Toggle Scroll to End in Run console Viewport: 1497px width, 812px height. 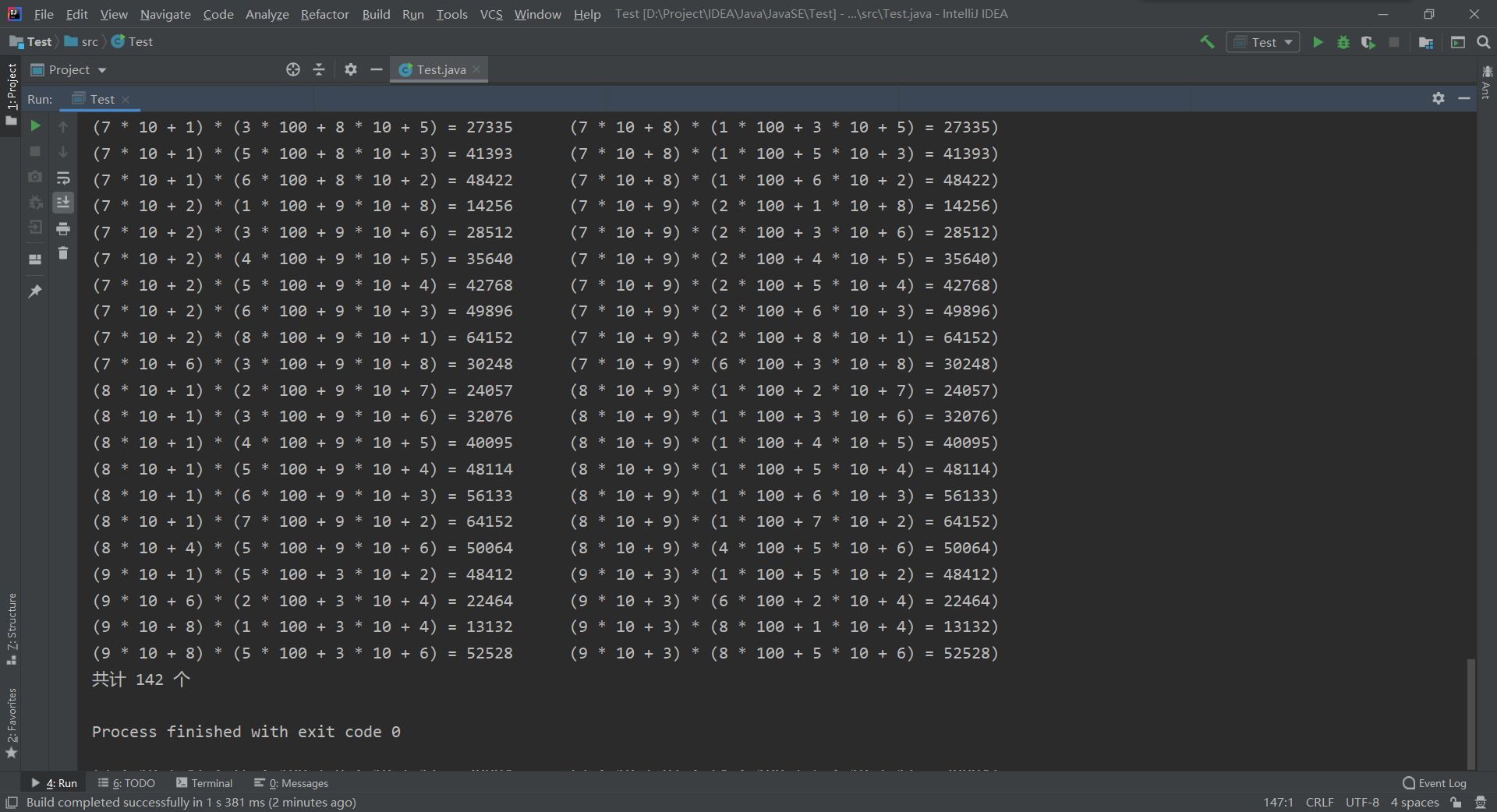63,203
